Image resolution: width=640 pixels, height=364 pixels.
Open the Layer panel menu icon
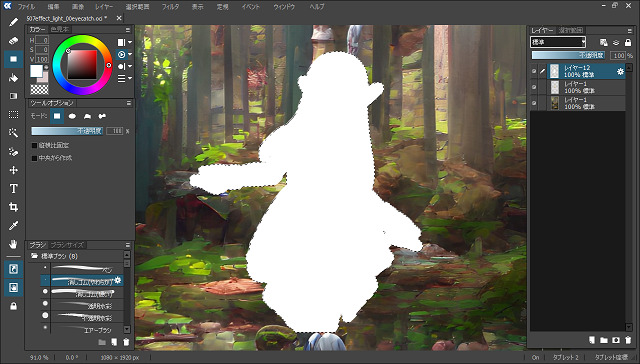[629, 31]
